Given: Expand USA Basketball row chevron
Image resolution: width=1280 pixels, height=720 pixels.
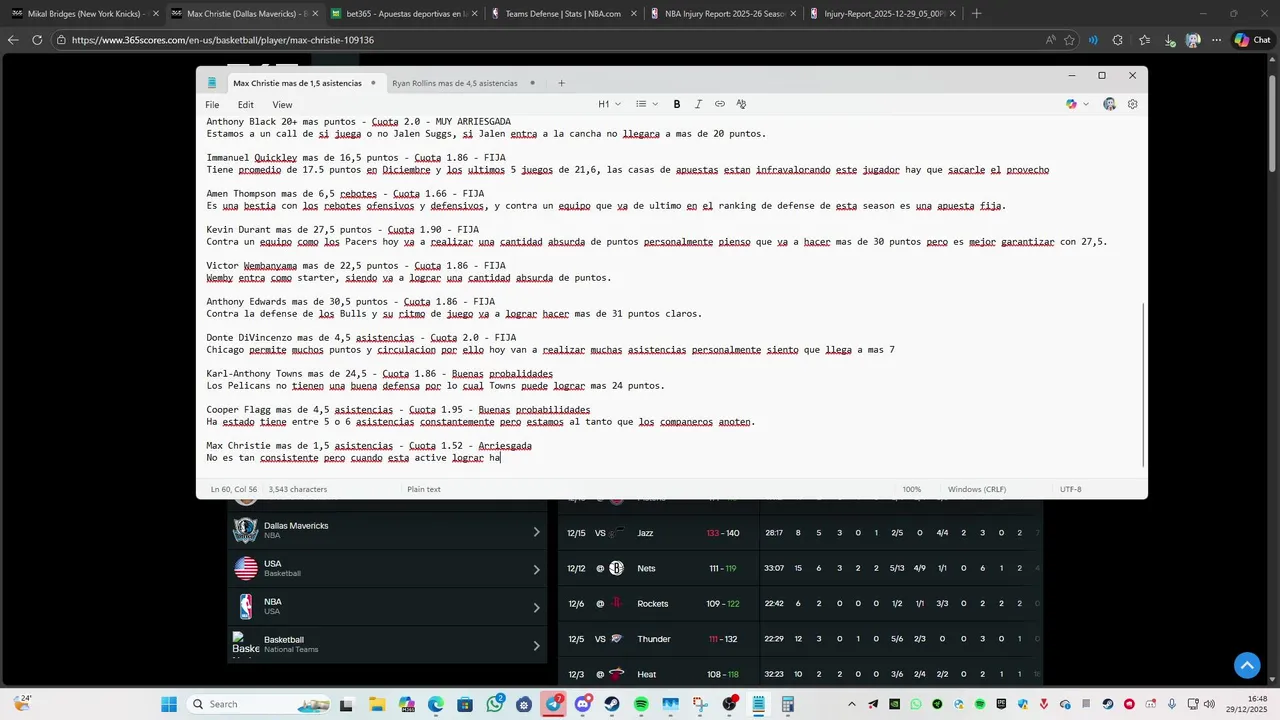Looking at the screenshot, I should point(536,570).
